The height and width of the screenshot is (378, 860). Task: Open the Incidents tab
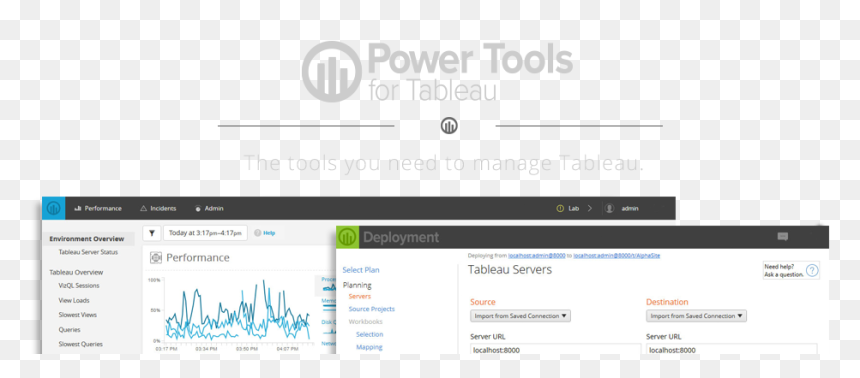[159, 208]
